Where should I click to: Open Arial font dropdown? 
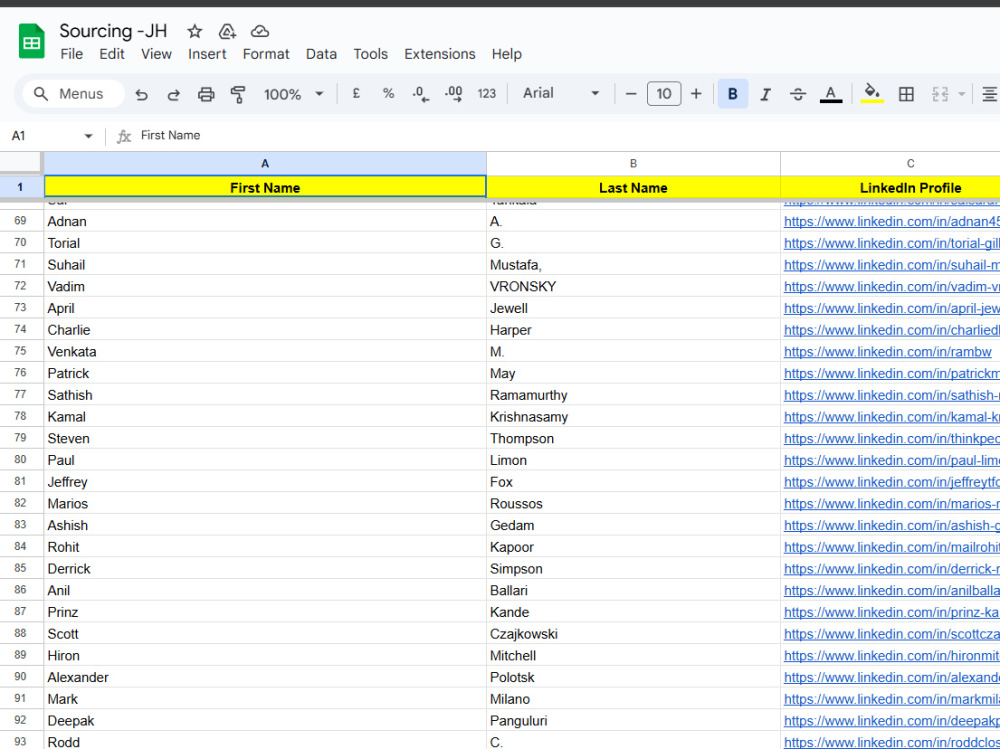point(561,94)
